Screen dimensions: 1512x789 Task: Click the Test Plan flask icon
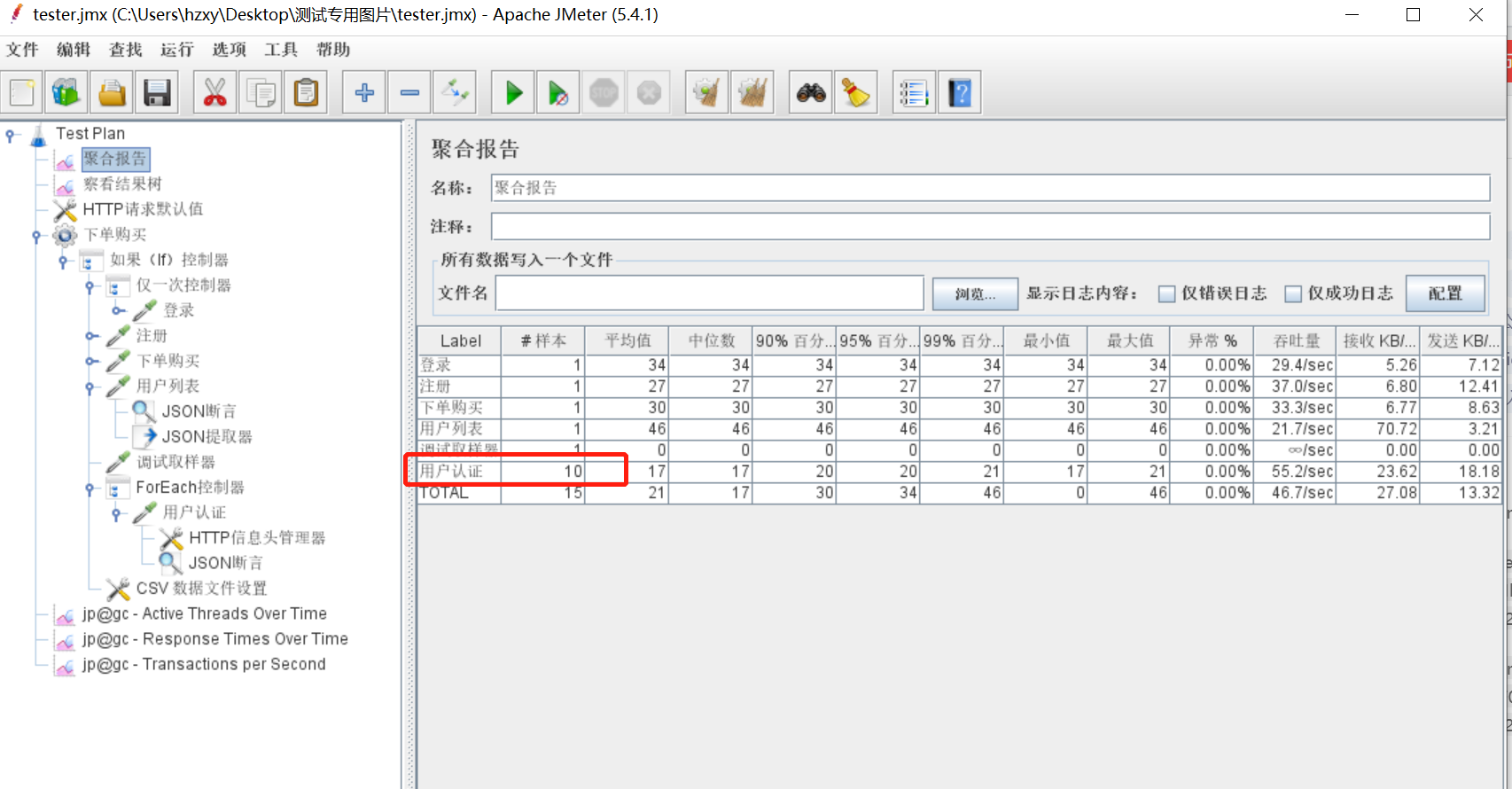(x=38, y=135)
